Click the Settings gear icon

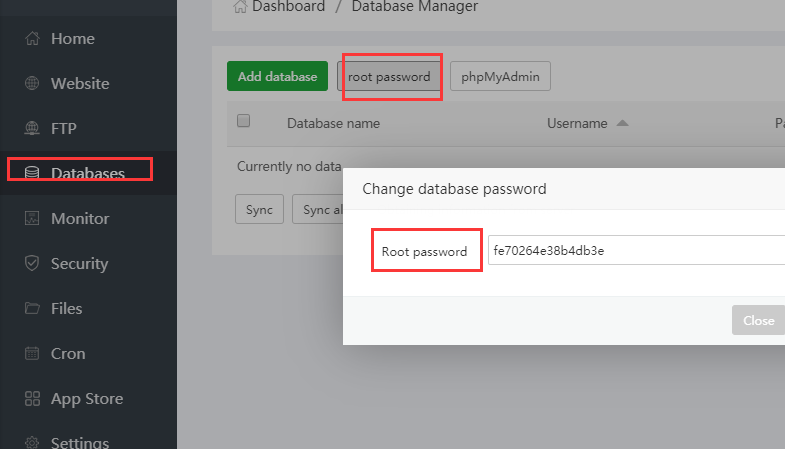[32, 443]
